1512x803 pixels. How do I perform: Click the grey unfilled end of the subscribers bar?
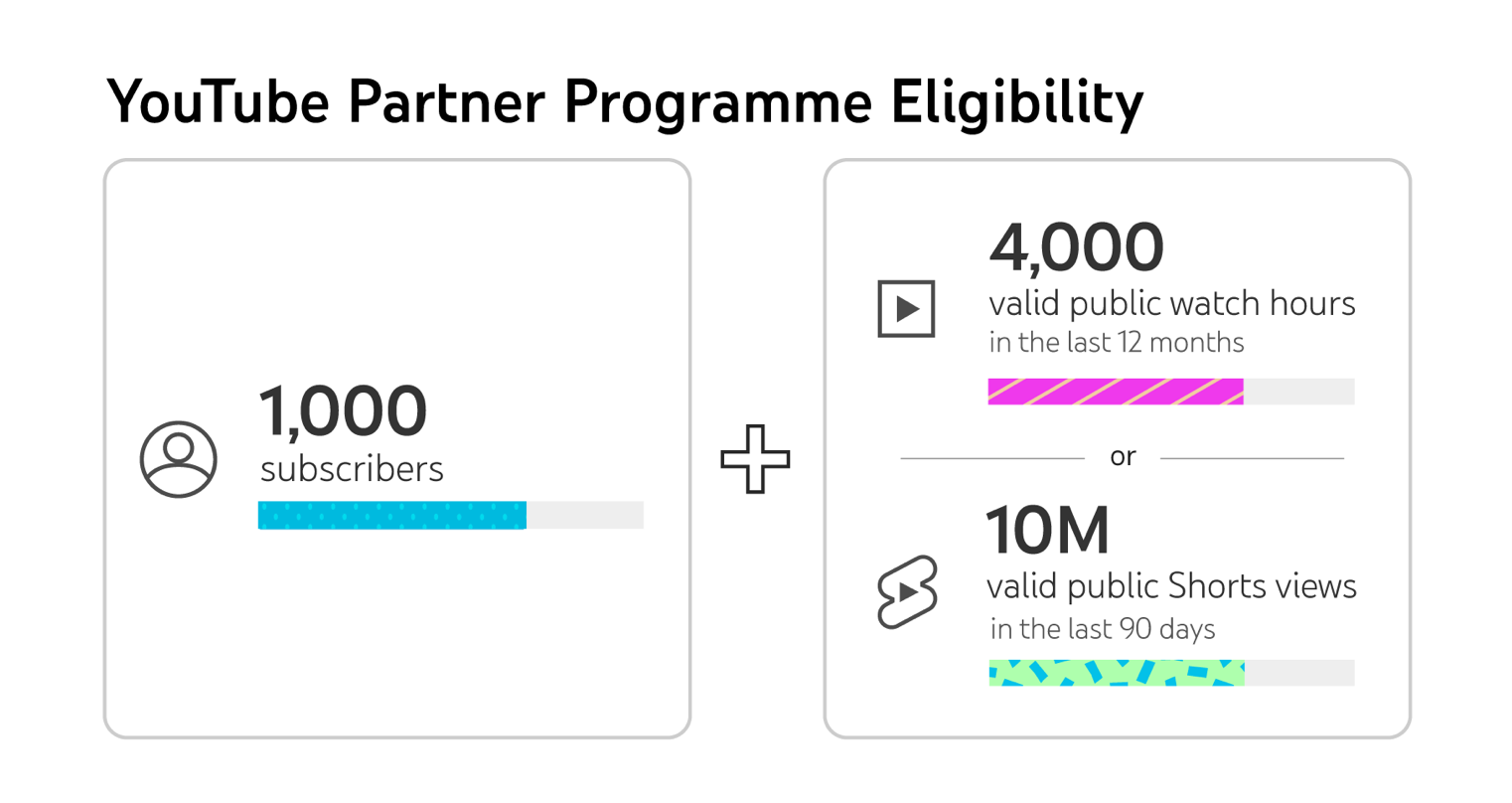click(585, 515)
